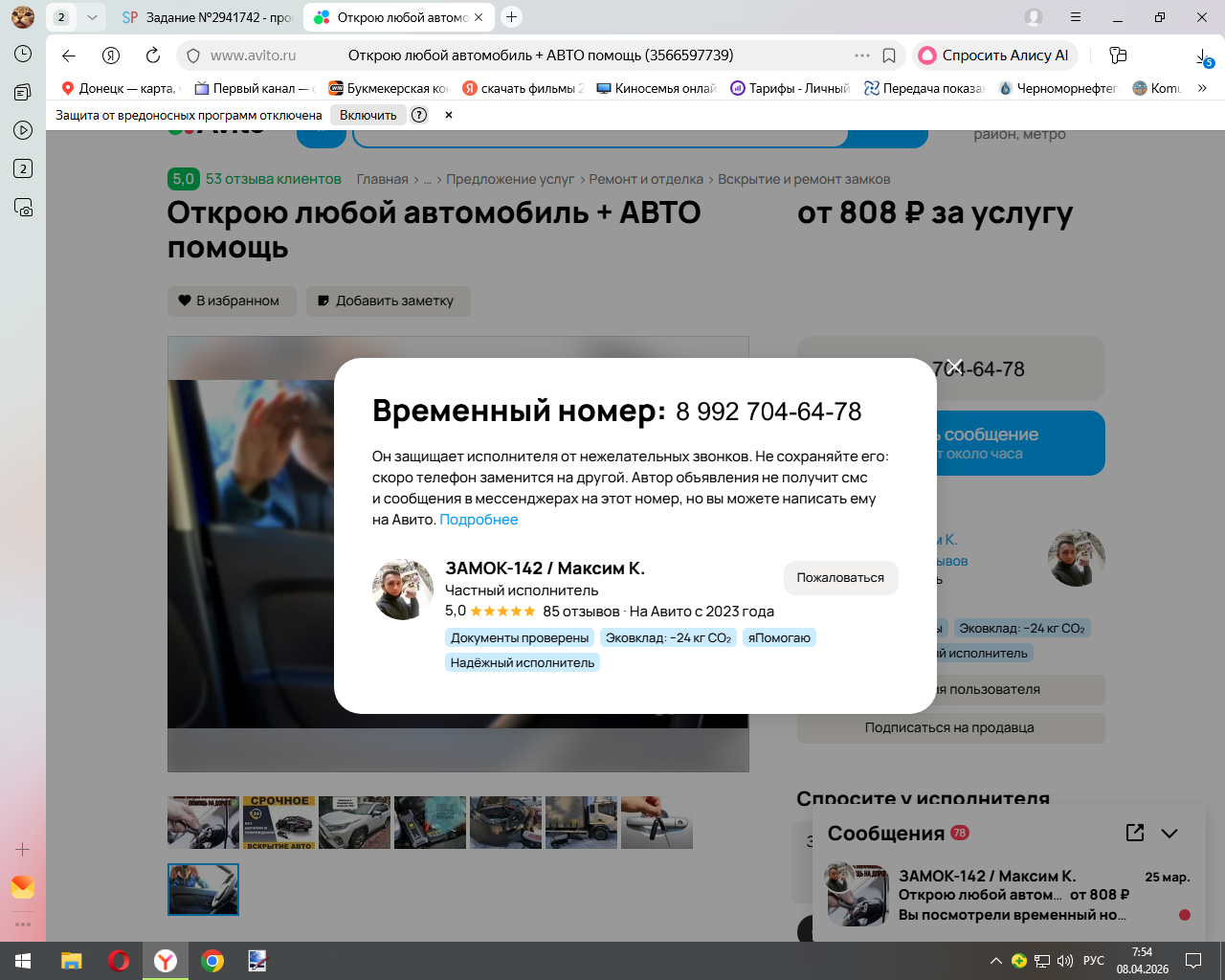Open the 'Букмекерская кон' bookmark
The width and height of the screenshot is (1225, 980).
[389, 88]
